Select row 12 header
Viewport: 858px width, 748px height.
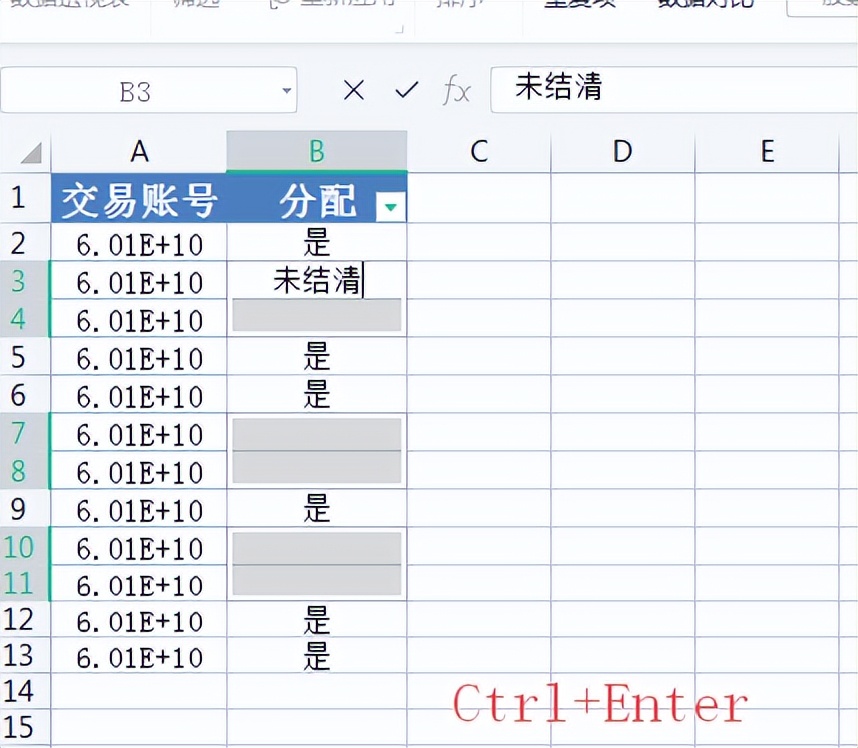25,619
